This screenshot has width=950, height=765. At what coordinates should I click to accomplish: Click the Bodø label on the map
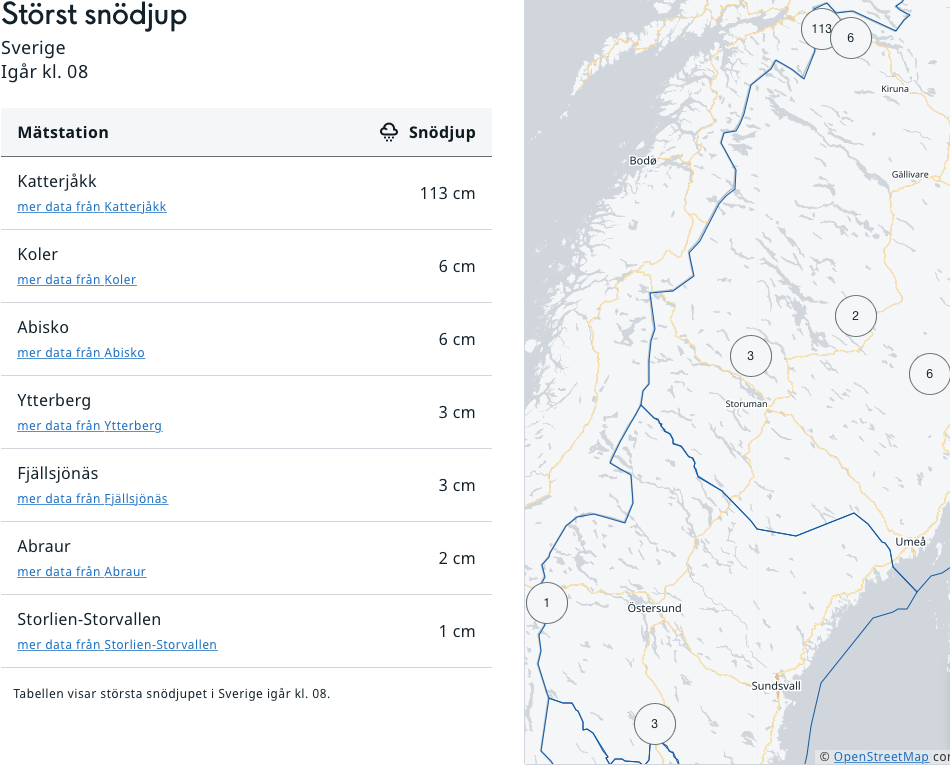pos(643,161)
